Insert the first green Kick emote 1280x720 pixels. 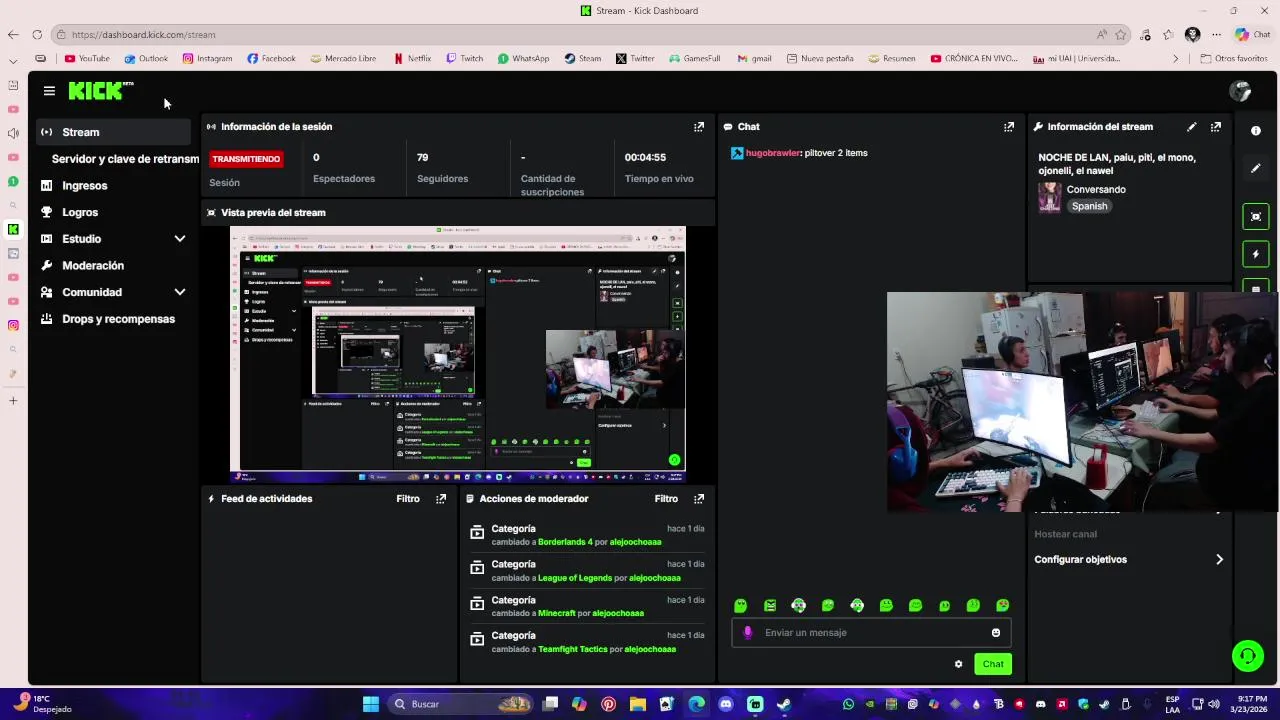tap(741, 606)
